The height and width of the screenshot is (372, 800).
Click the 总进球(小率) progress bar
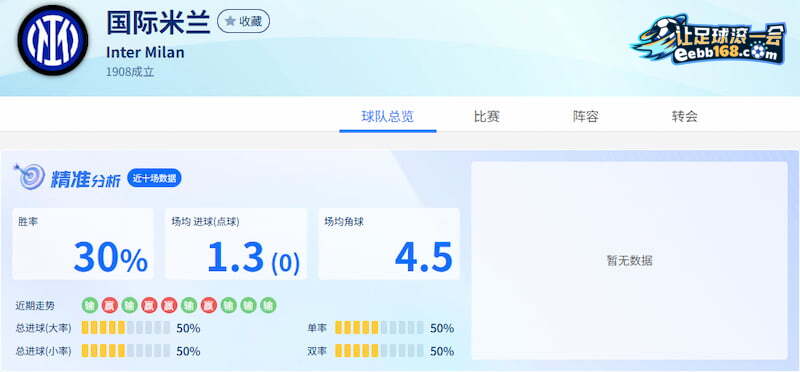pyautogui.click(x=126, y=351)
